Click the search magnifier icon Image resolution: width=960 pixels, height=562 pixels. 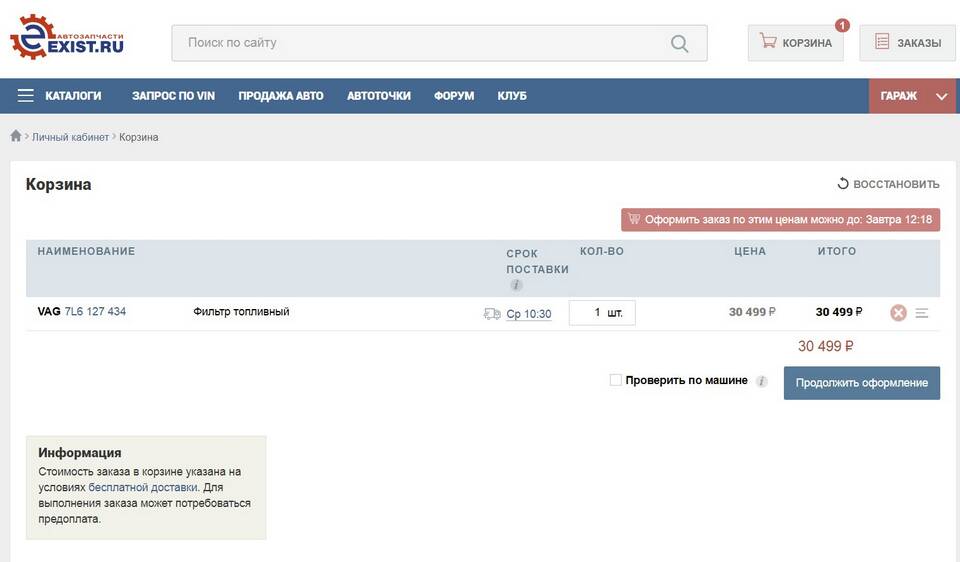(x=680, y=43)
